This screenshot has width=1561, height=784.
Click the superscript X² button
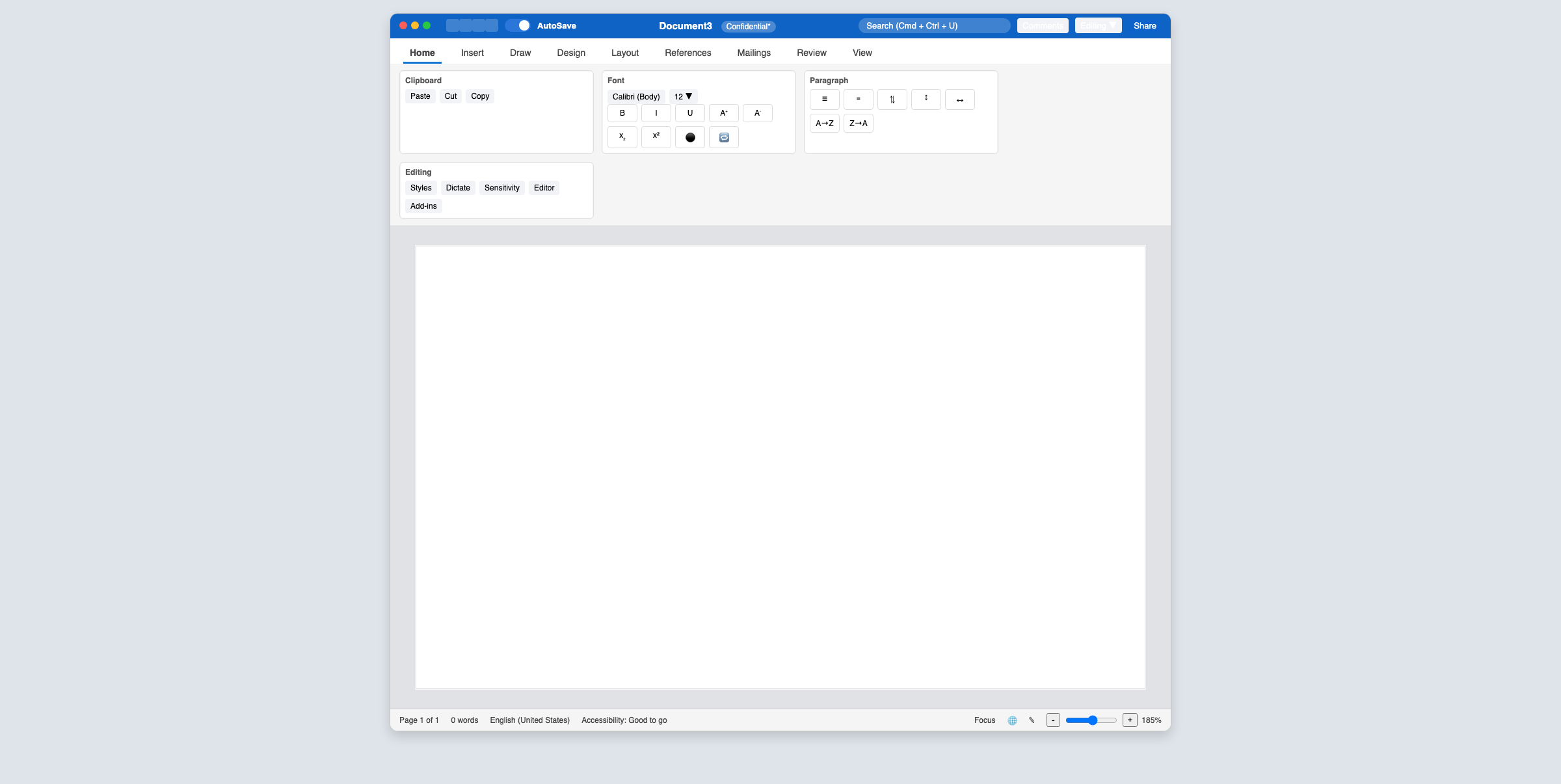click(656, 137)
